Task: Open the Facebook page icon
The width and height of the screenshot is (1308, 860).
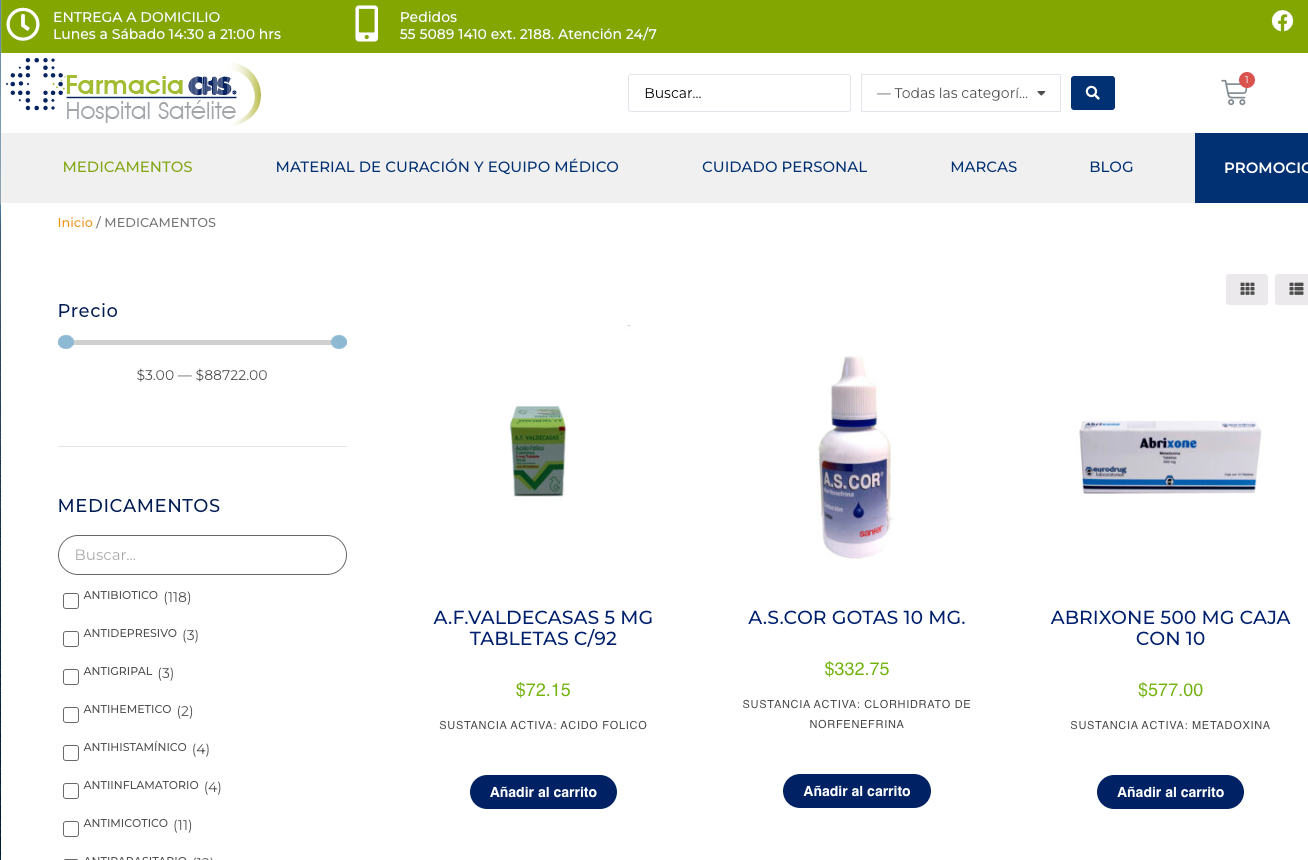Action: point(1282,21)
